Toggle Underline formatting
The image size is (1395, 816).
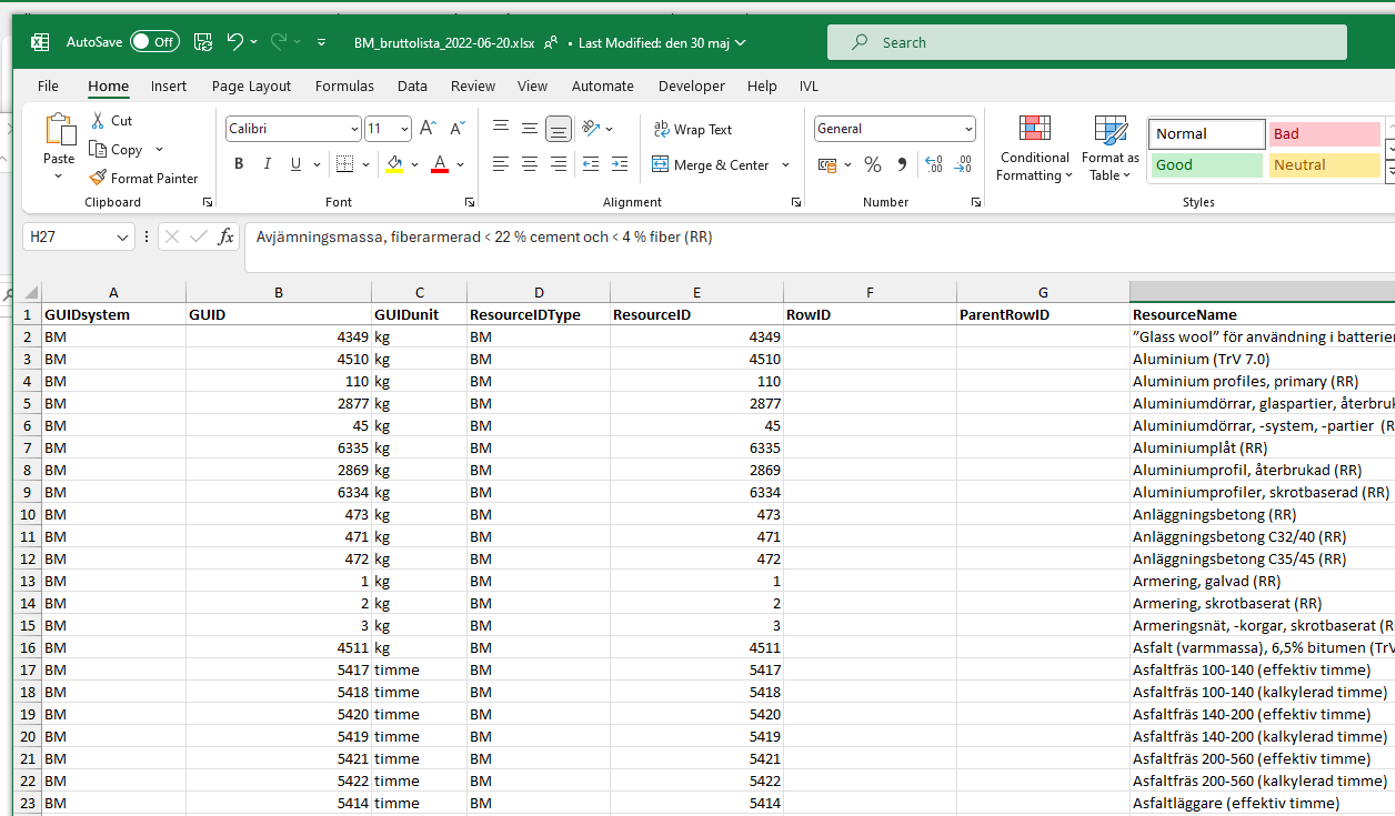(295, 165)
